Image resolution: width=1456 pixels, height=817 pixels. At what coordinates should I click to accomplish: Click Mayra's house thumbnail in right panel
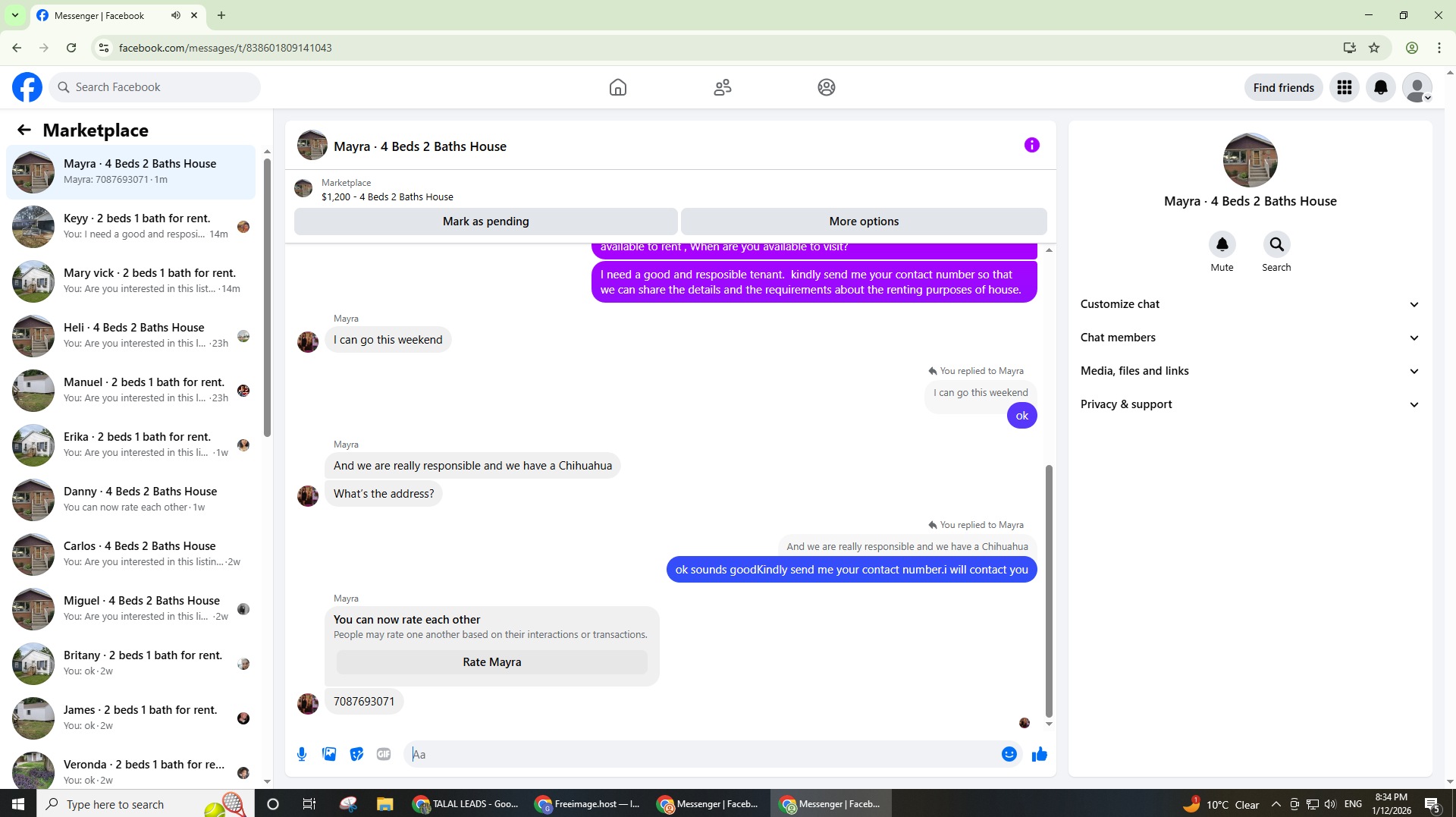click(x=1250, y=160)
